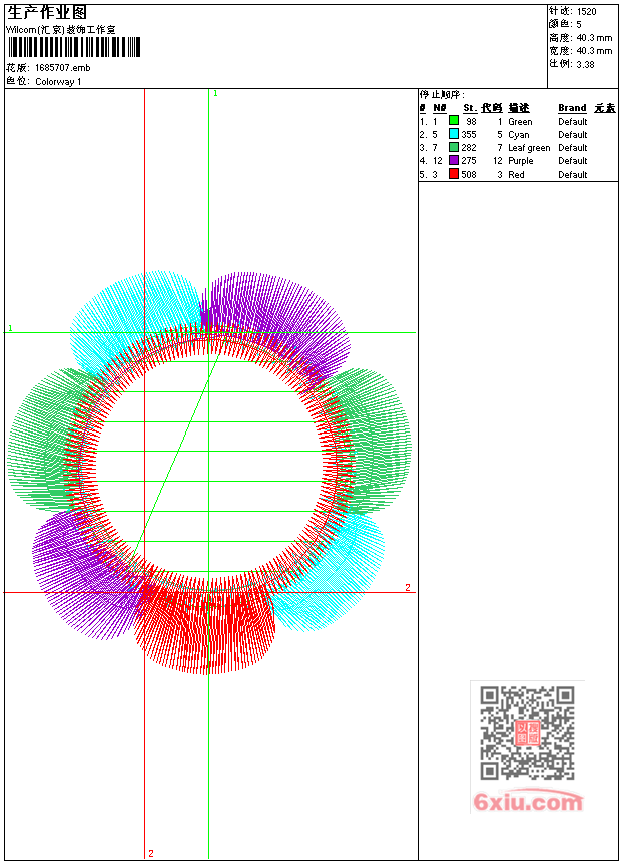Select the 'Green' description in row 1
This screenshot has width=620, height=861.
tap(520, 122)
